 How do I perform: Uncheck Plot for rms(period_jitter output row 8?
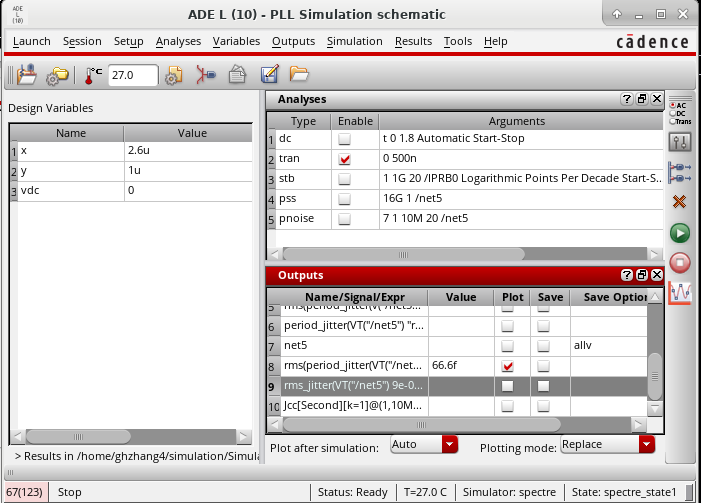click(x=507, y=366)
